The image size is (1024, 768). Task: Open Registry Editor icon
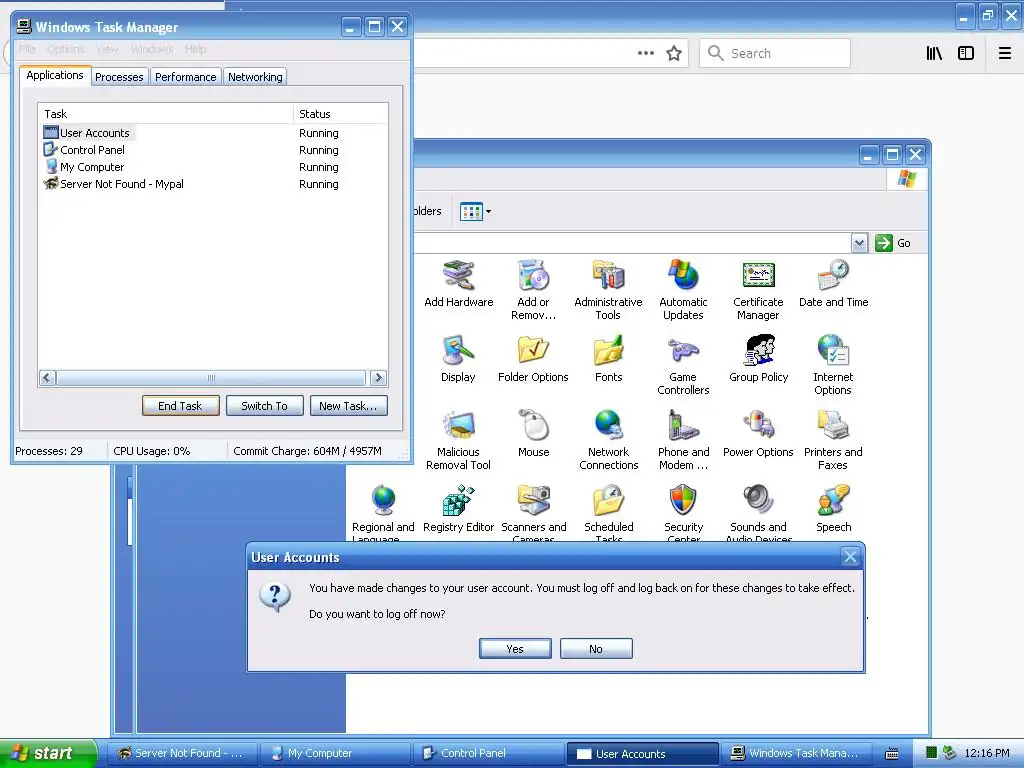point(458,509)
